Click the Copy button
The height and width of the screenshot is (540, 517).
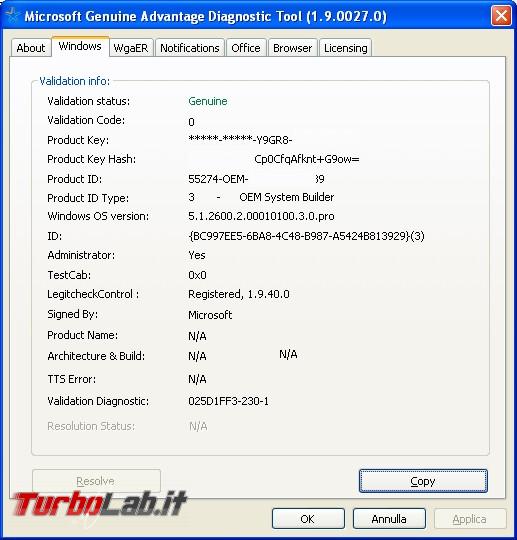coord(423,481)
